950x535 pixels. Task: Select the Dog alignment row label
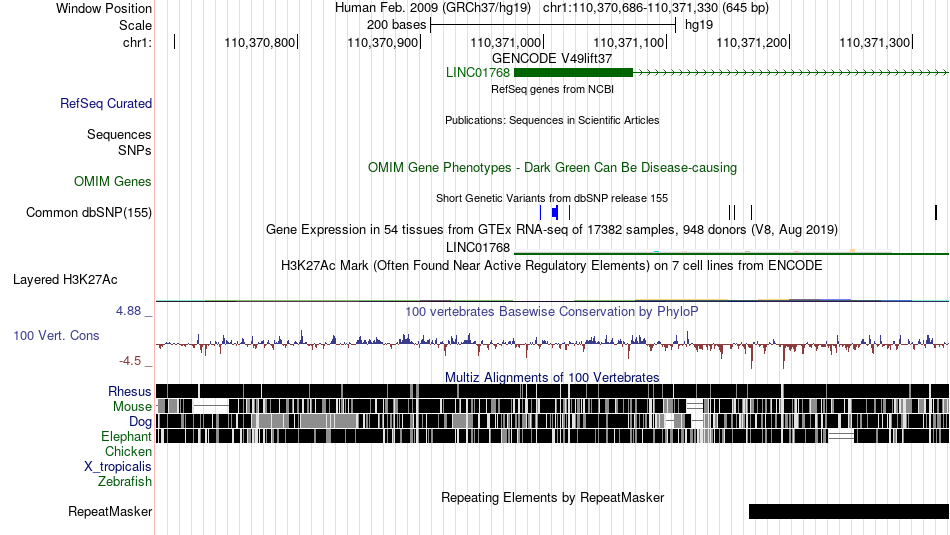pos(140,422)
